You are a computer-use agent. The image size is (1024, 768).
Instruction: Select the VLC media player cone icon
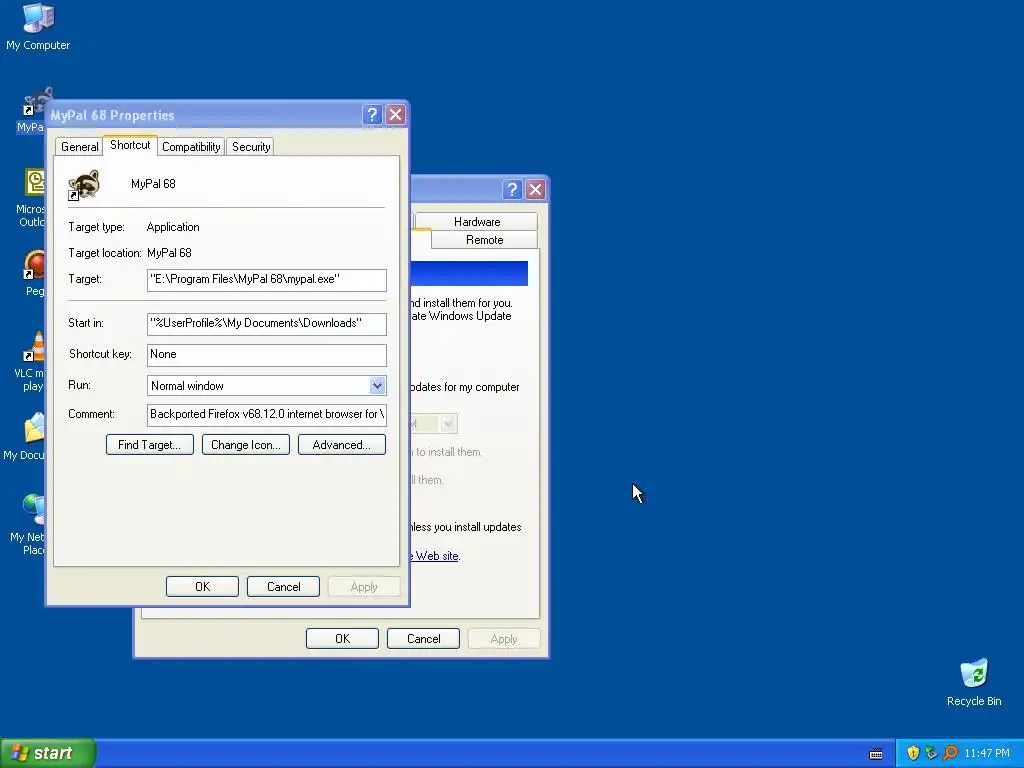[34, 346]
